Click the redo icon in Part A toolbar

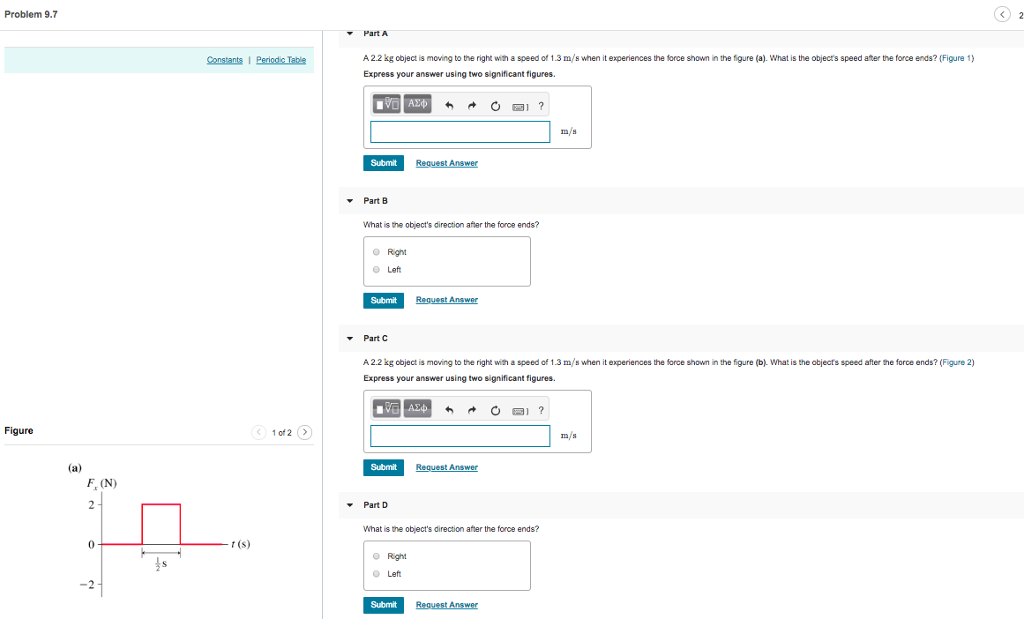470,104
